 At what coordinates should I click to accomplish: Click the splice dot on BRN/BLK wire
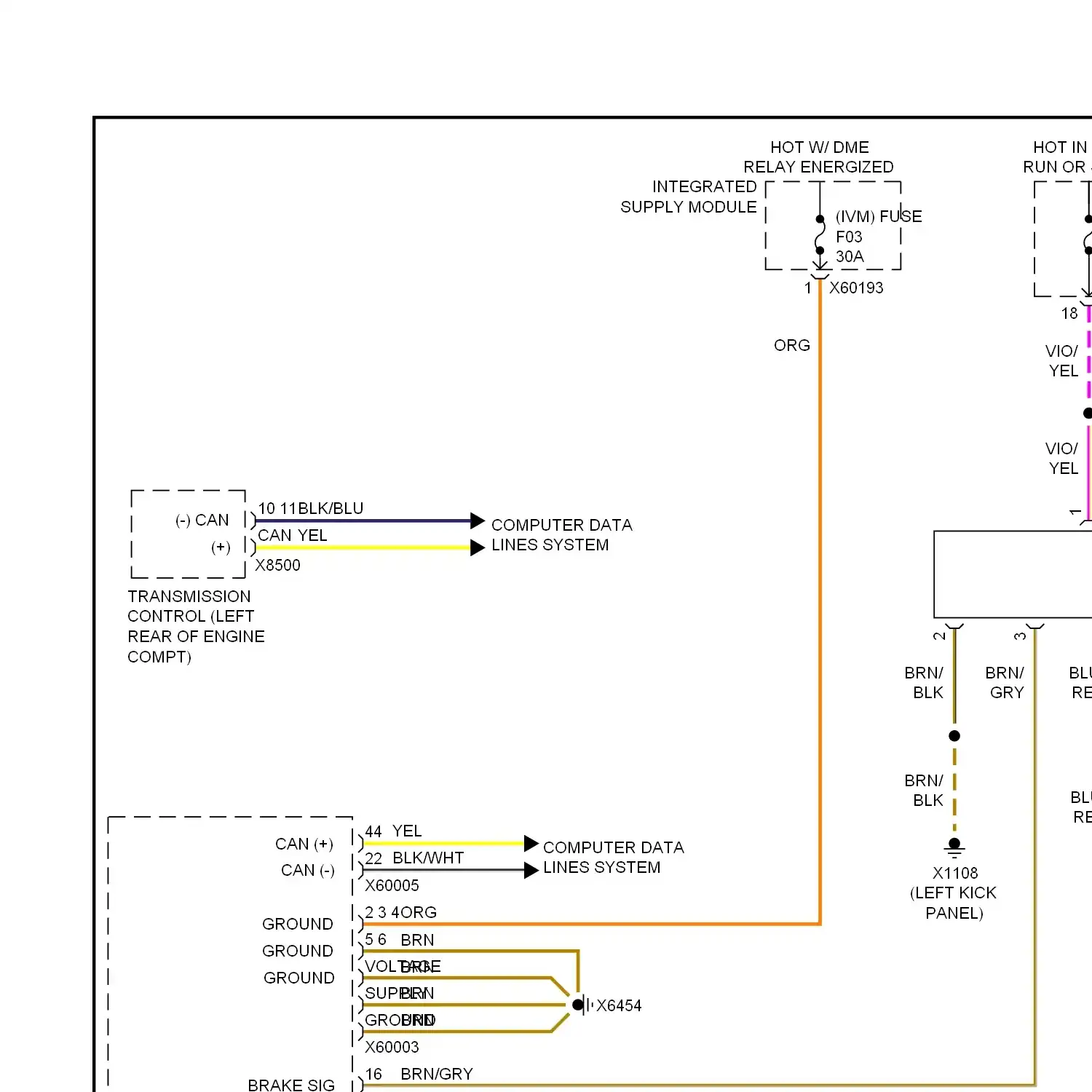pos(954,736)
